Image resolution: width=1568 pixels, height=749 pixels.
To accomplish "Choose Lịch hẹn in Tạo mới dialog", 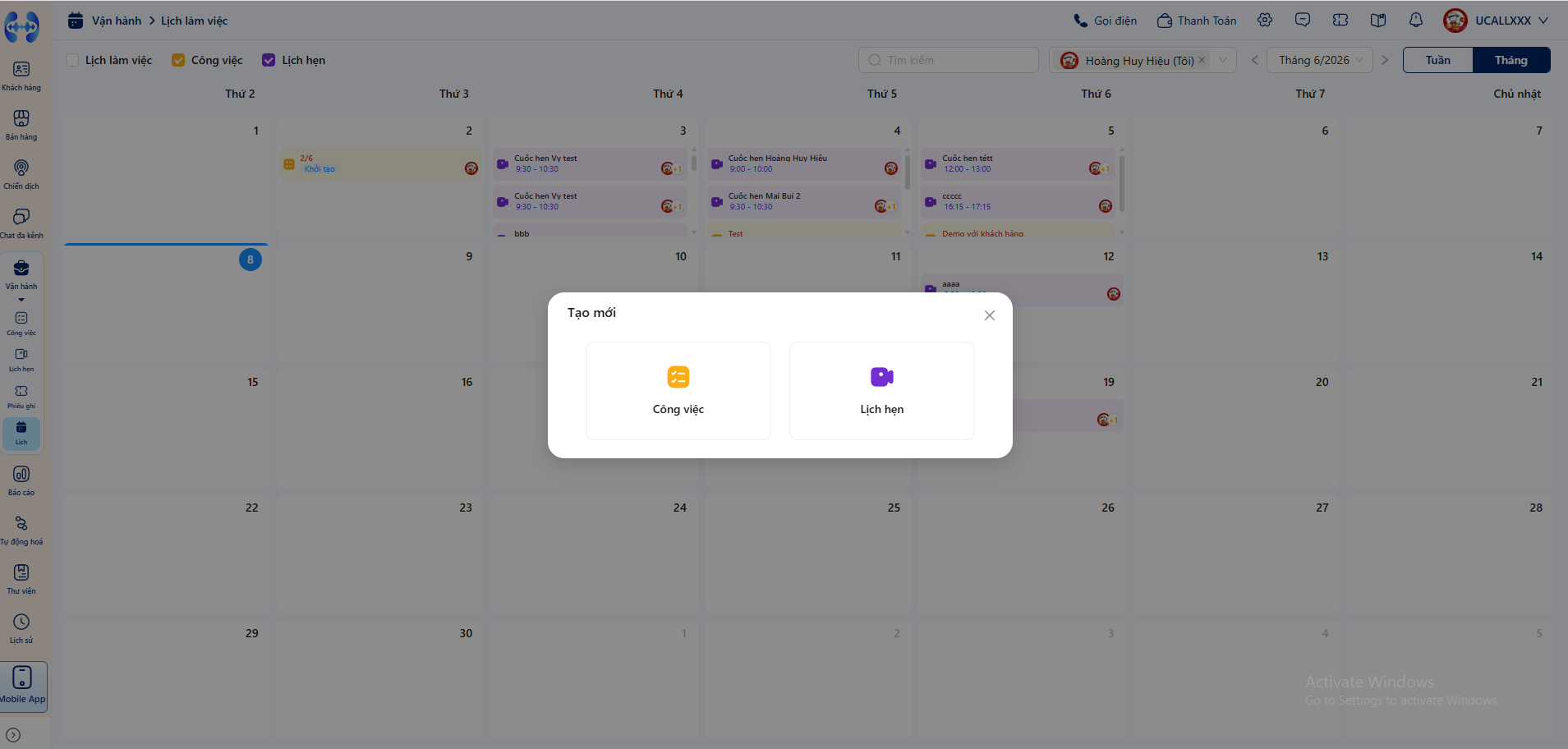I will [881, 391].
